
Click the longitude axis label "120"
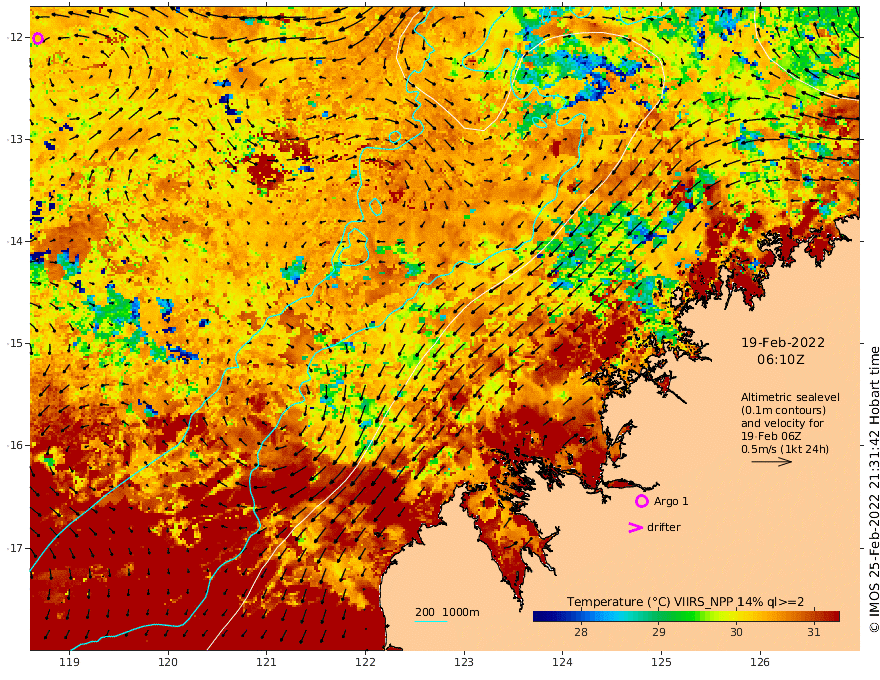168,663
